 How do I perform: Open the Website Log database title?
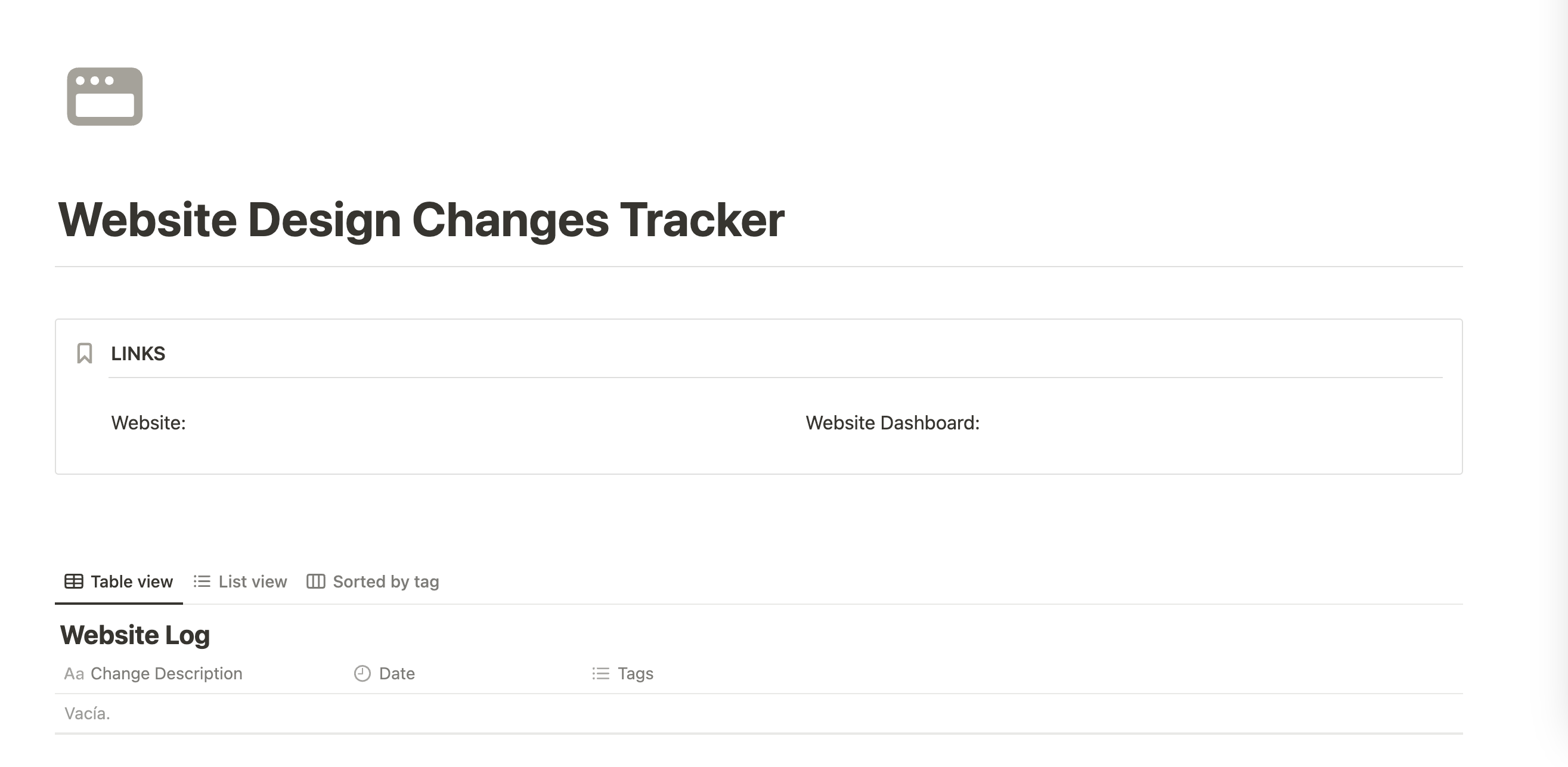pos(135,635)
